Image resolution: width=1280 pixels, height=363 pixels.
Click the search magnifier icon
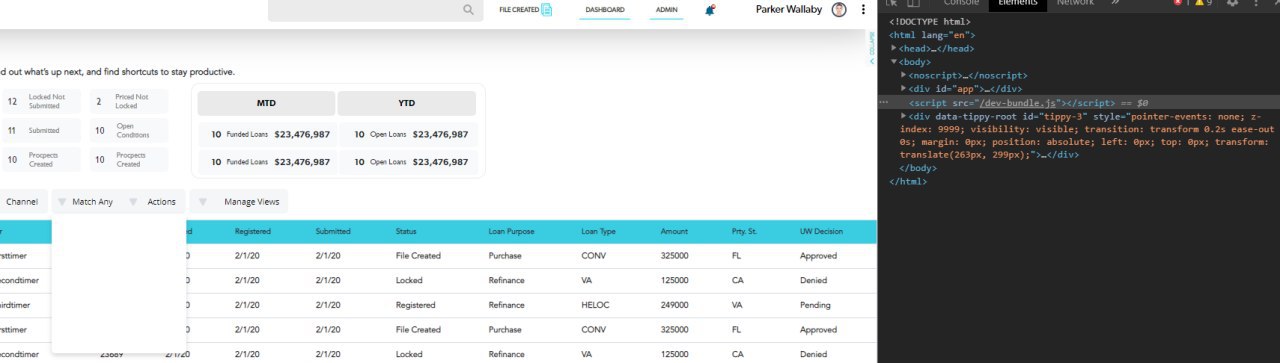coord(468,10)
